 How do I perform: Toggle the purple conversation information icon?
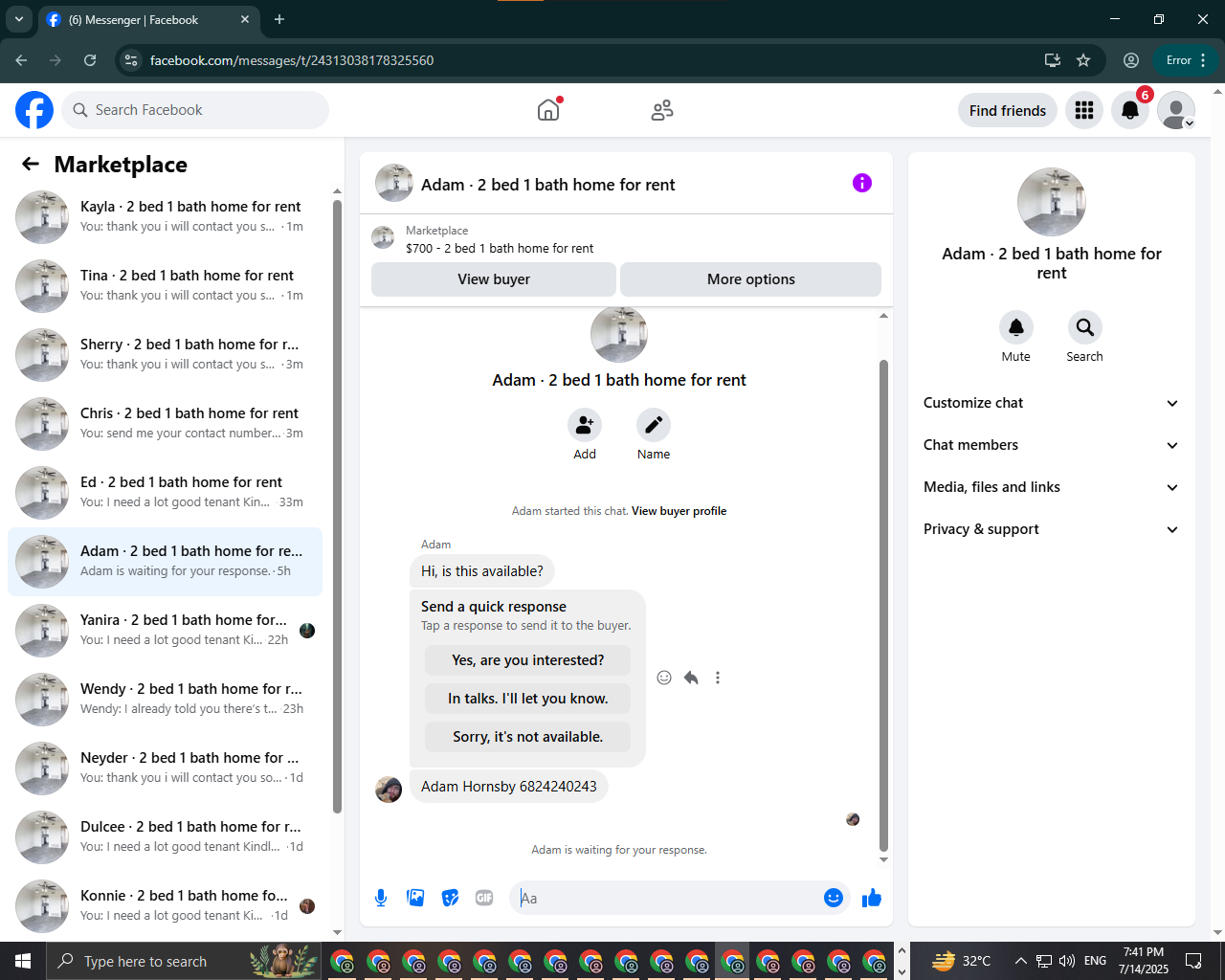click(862, 183)
